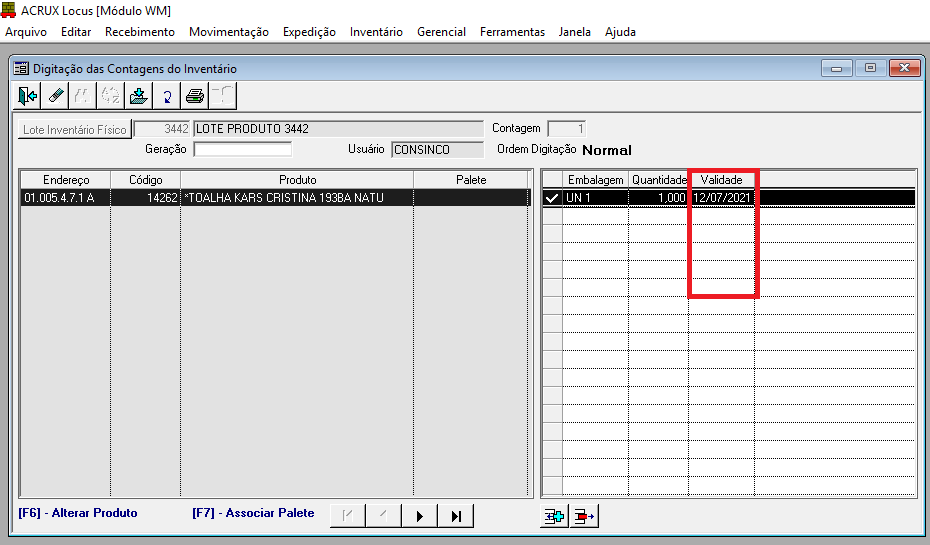Click Lote Inventário Físico button
This screenshot has width=930, height=545.
coord(75,129)
